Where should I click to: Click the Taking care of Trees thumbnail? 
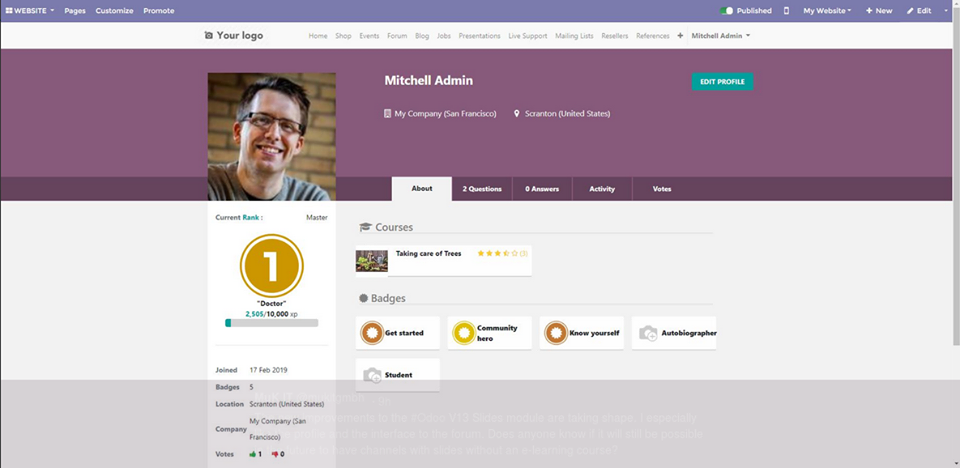pos(372,261)
